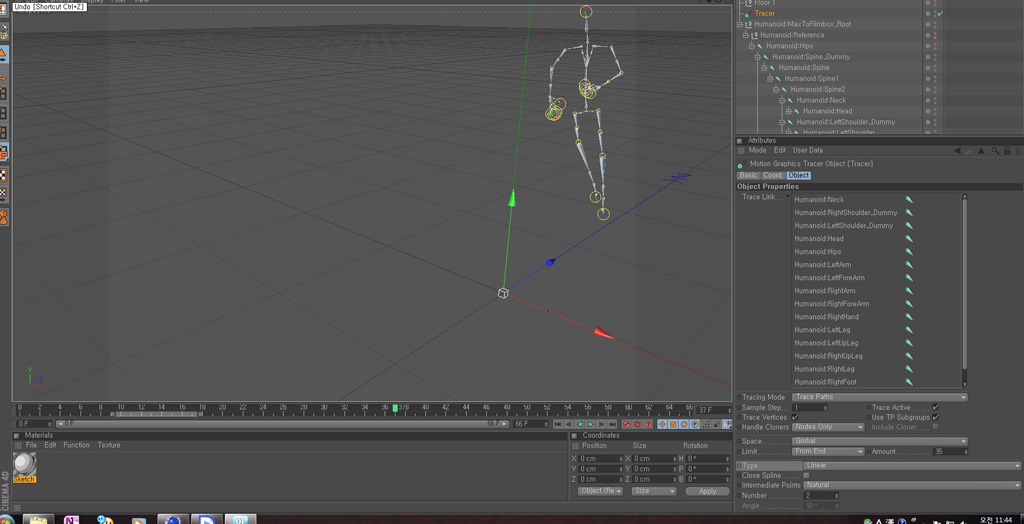Play animation backwards with green left arrow
Screen dimensions: 1024x524
[580, 424]
